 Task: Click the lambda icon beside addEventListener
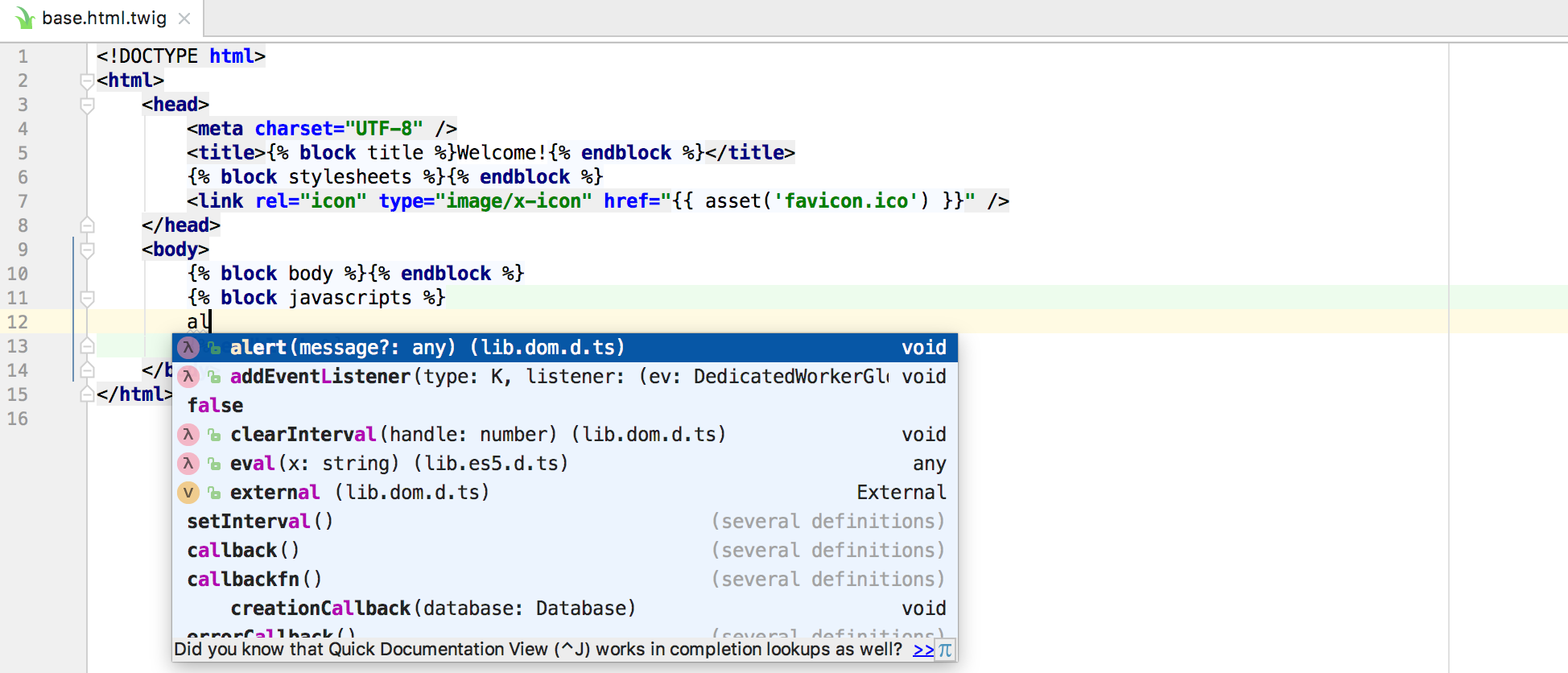click(188, 377)
